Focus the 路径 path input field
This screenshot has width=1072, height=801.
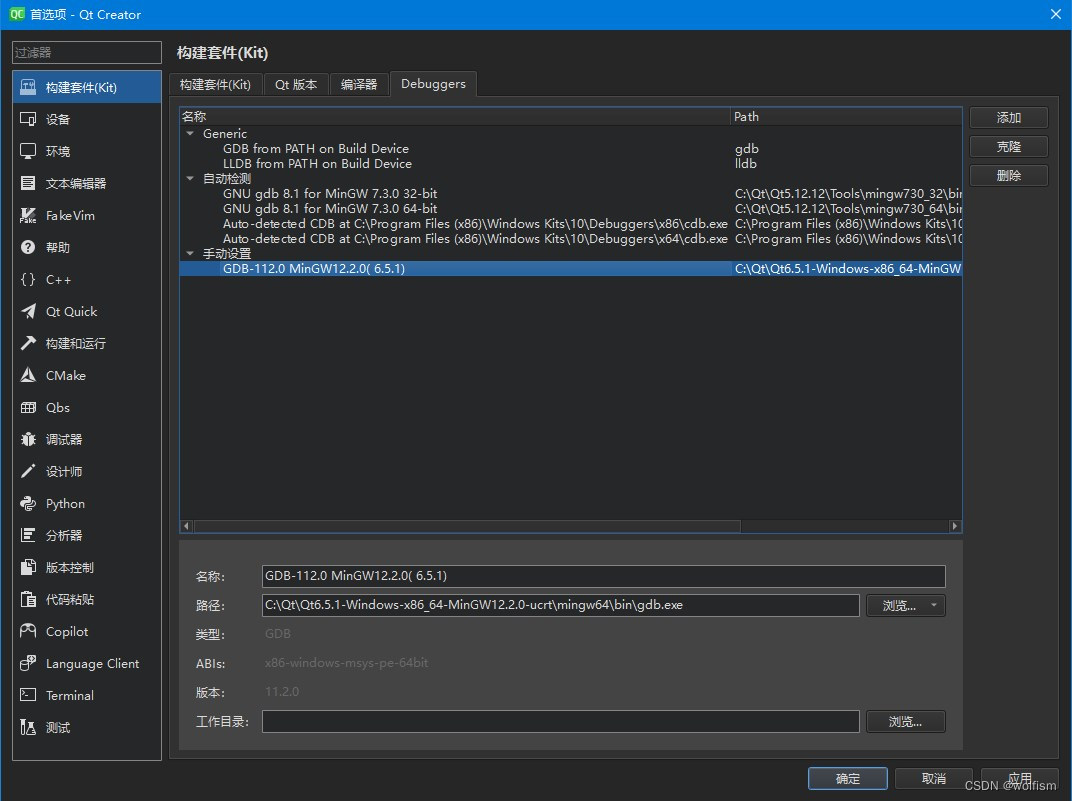pos(561,606)
